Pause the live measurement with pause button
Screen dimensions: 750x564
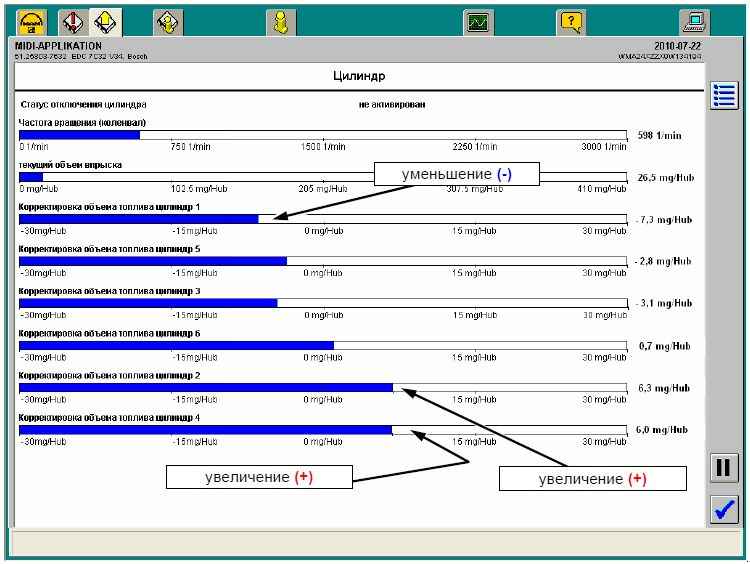tap(723, 468)
